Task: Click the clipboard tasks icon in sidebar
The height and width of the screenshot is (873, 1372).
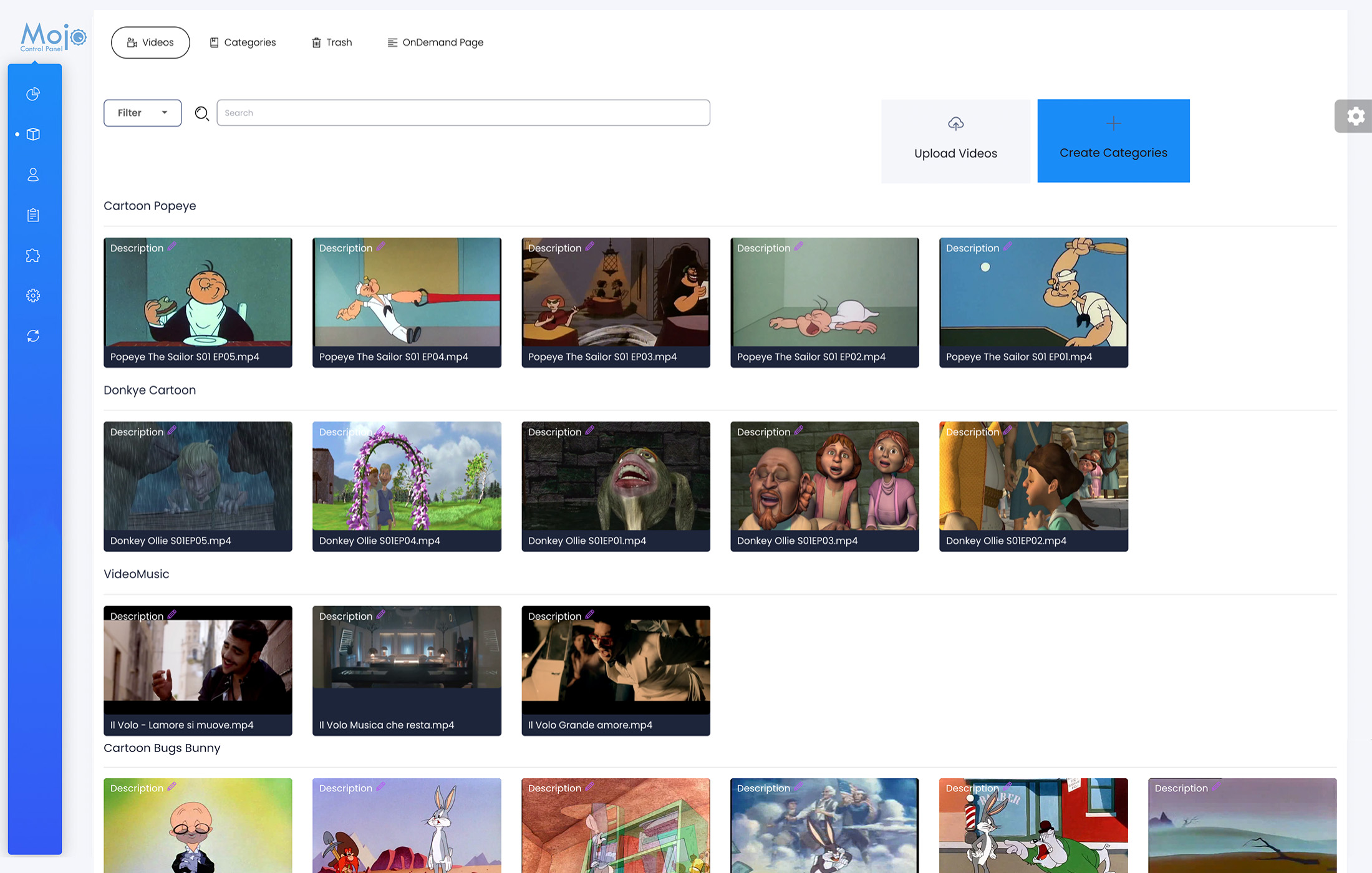Action: coord(32,215)
